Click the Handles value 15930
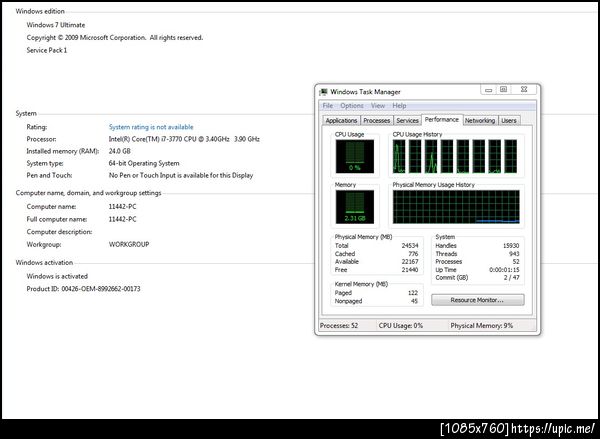The image size is (600, 439). (511, 246)
